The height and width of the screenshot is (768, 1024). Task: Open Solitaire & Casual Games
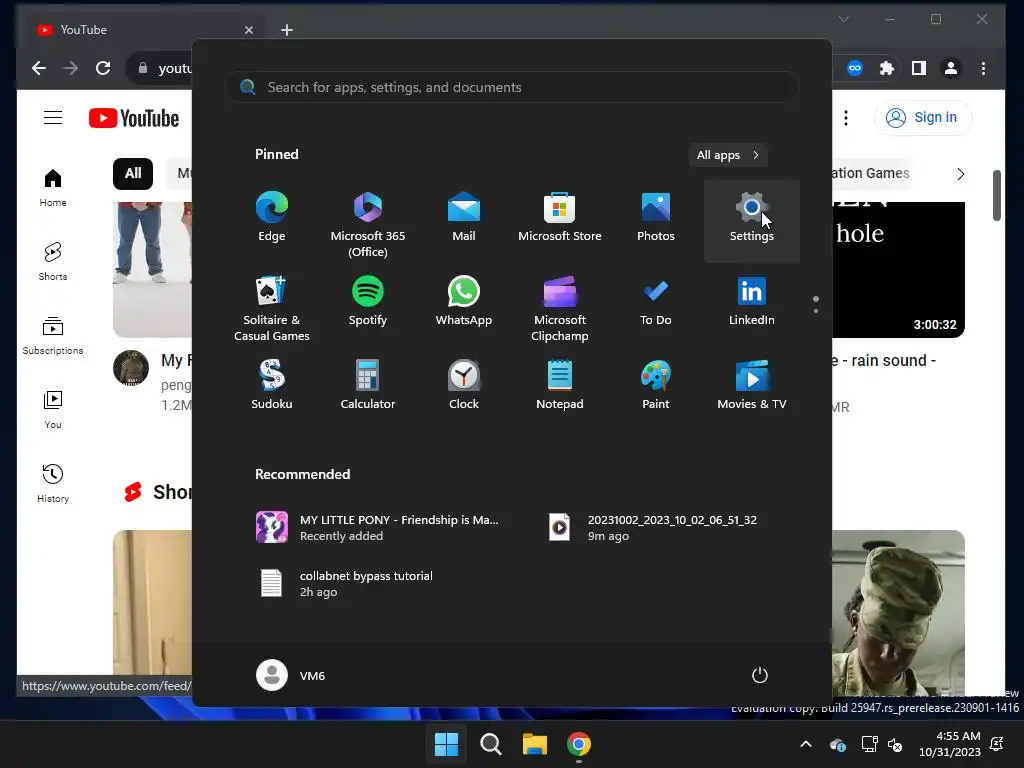tap(272, 307)
